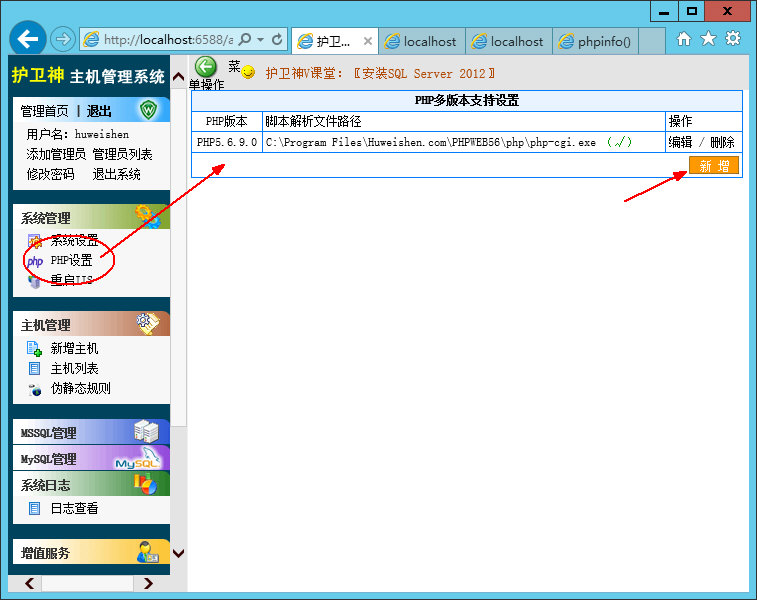Open PHP设置 menu item
The height and width of the screenshot is (600, 757).
click(x=71, y=260)
